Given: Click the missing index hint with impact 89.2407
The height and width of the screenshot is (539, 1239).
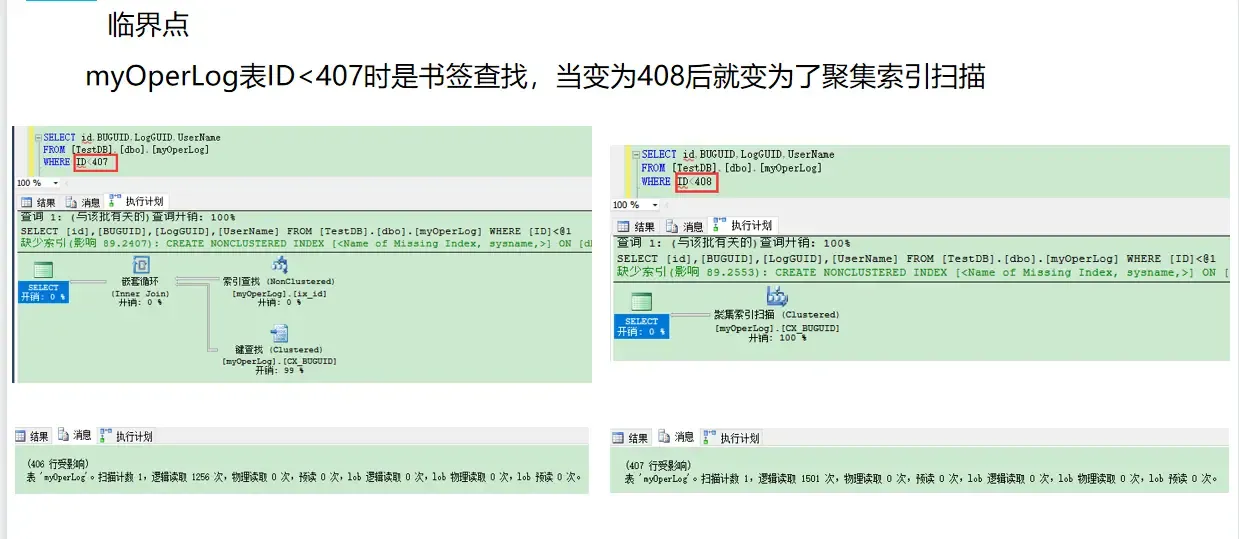Looking at the screenshot, I should 306,243.
